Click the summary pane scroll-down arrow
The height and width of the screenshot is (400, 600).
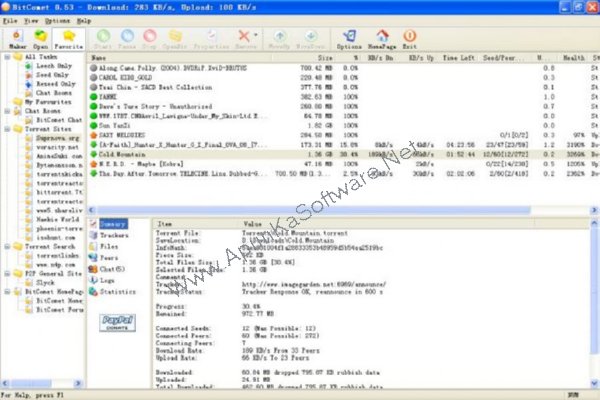594,383
